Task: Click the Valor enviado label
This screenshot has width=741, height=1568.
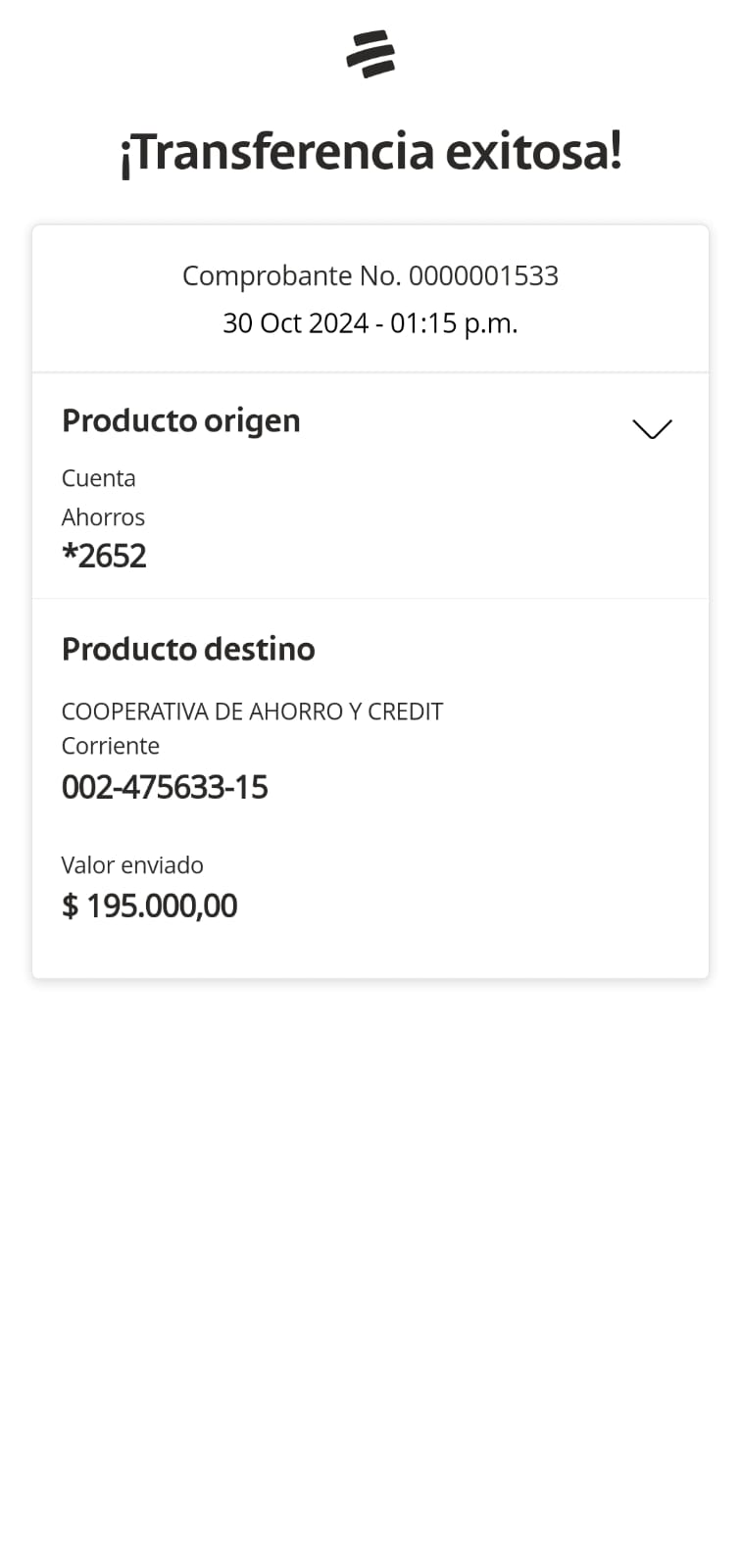Action: click(132, 865)
